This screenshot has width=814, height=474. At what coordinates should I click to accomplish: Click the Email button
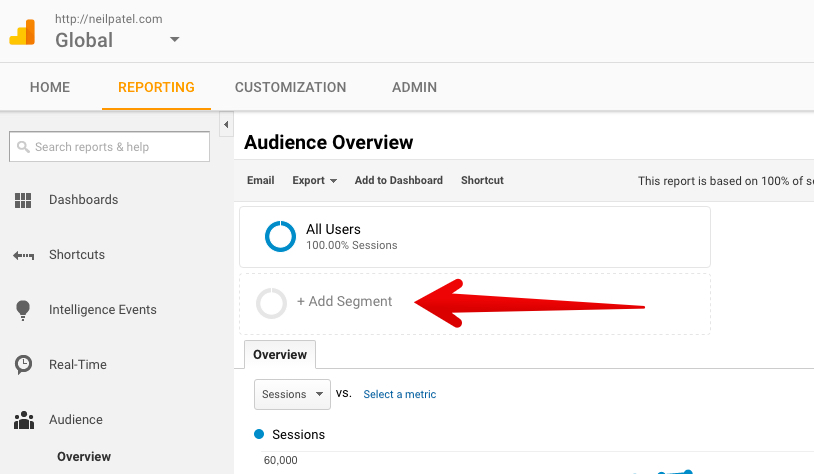click(x=261, y=180)
